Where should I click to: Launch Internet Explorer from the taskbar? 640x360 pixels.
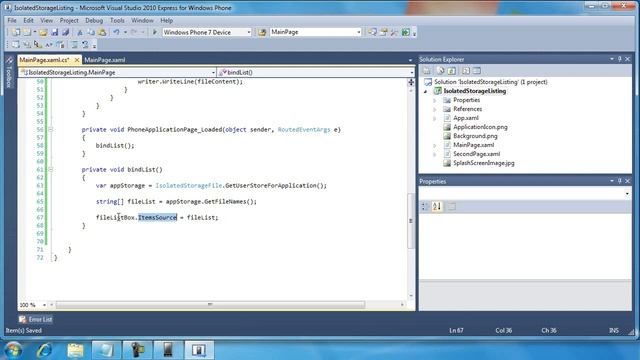pyautogui.click(x=44, y=350)
